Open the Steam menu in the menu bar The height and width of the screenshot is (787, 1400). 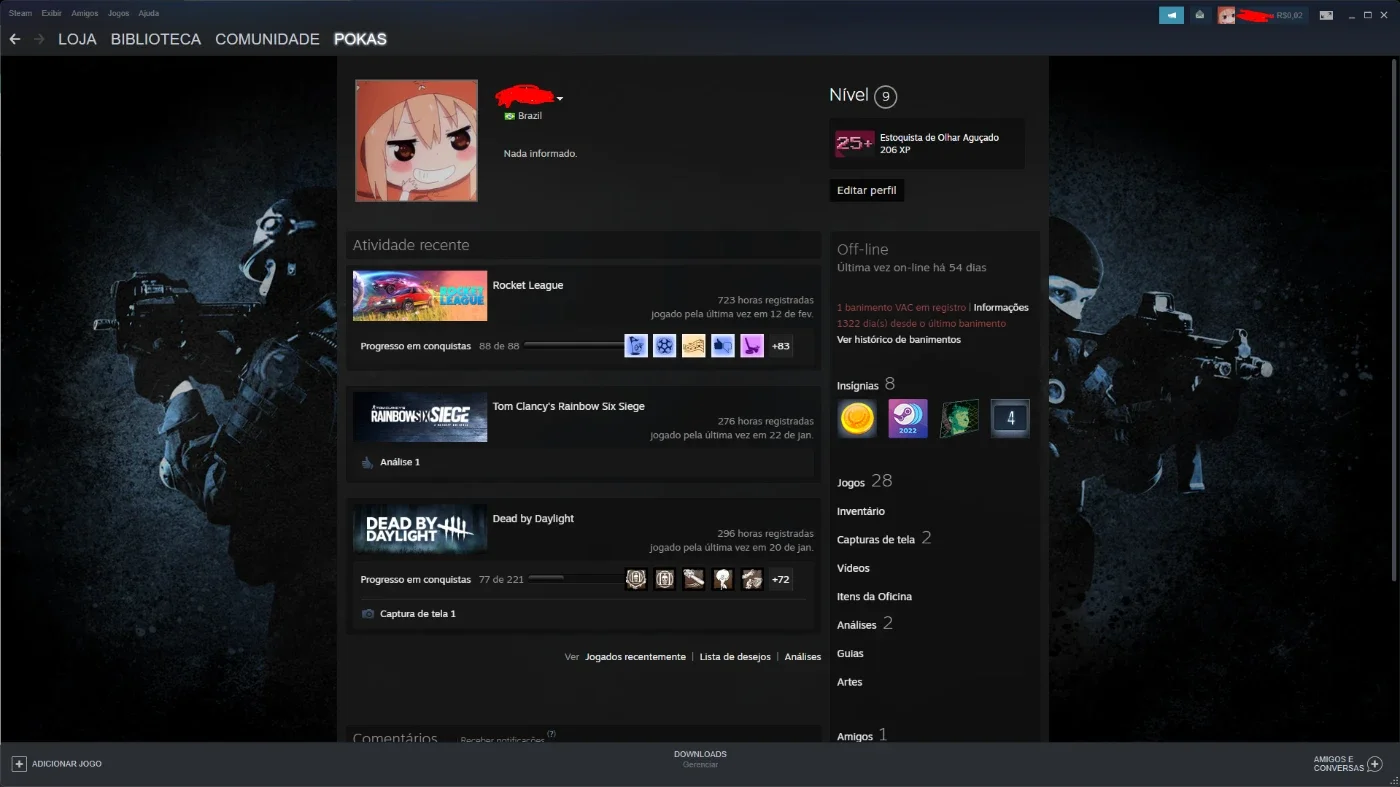coord(20,14)
